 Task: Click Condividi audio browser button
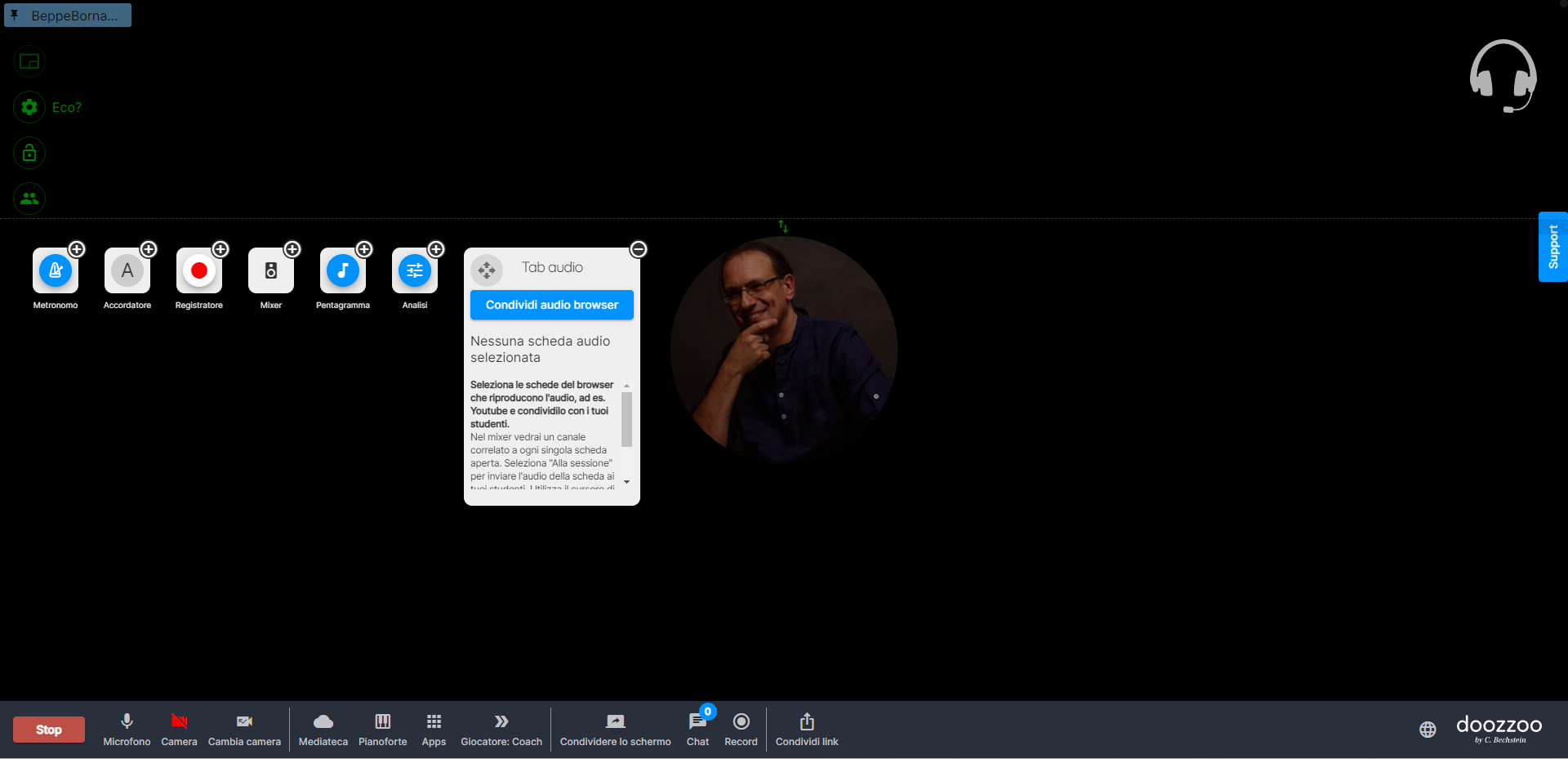click(x=552, y=305)
